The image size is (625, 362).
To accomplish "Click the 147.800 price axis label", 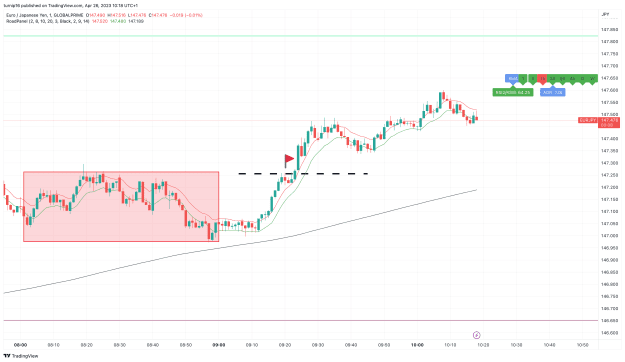I will [x=609, y=41].
